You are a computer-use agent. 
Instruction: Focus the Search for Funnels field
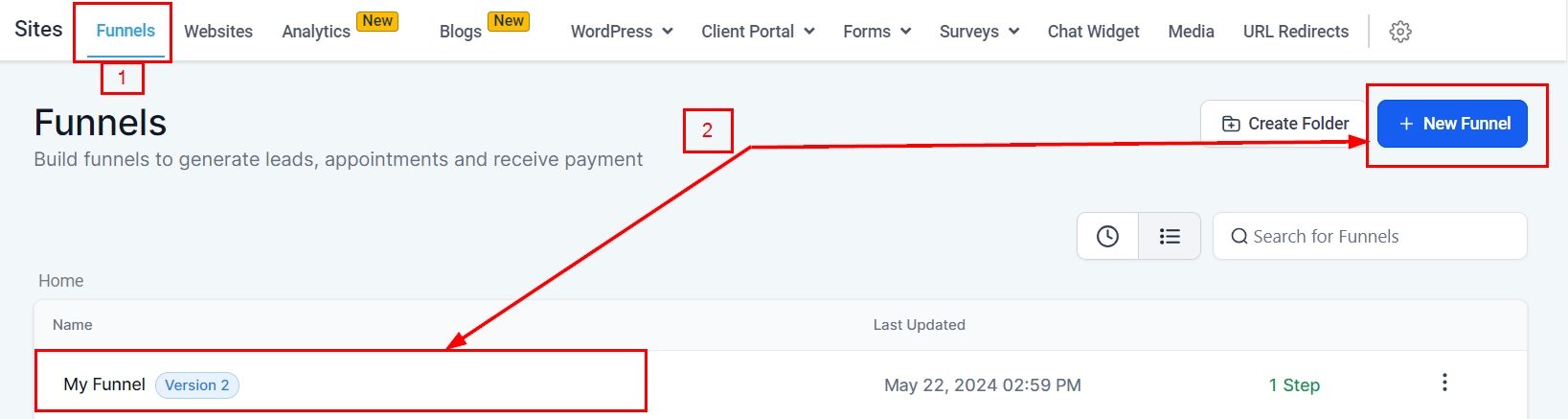click(x=1370, y=236)
